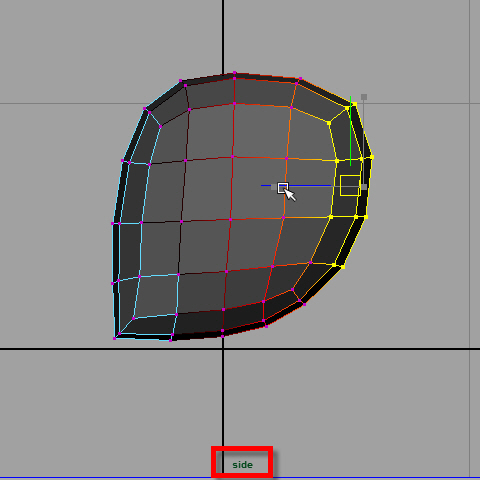The height and width of the screenshot is (480, 480).
Task: Click the yellow square plane handle
Action: coord(350,185)
